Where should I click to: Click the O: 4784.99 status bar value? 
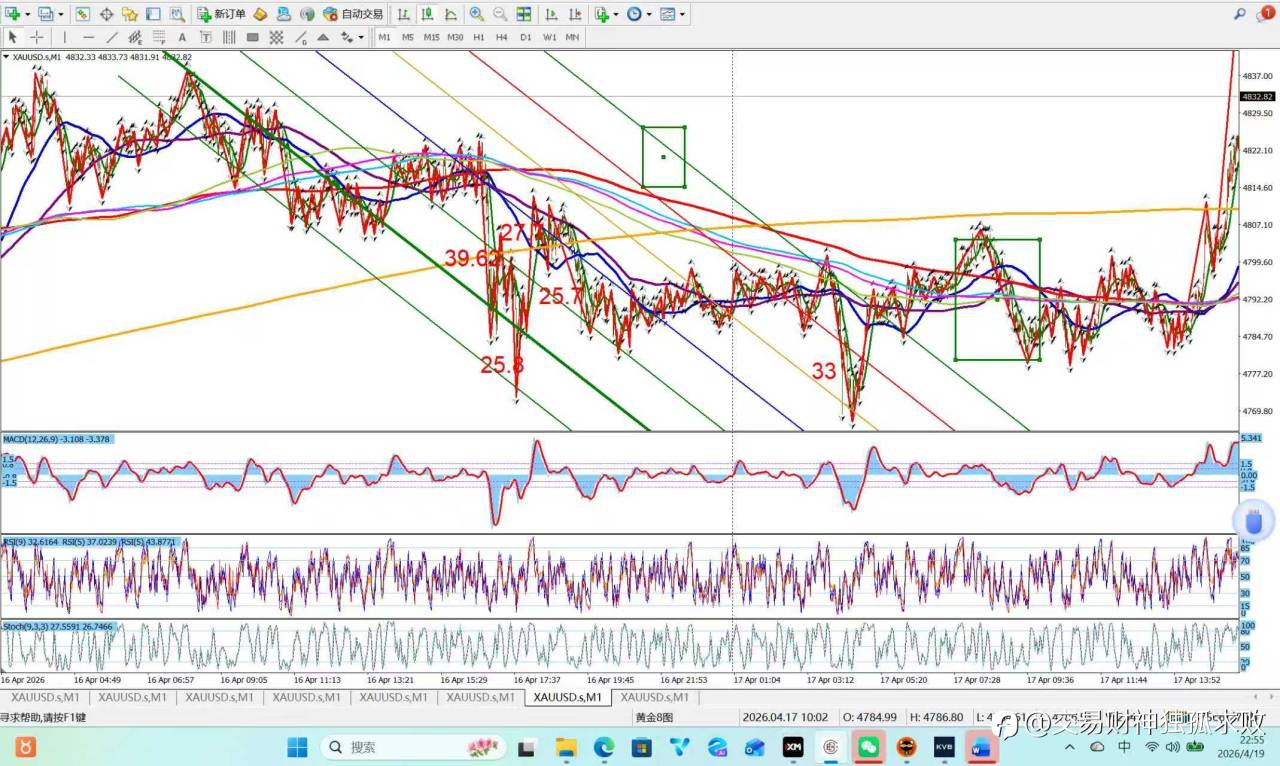point(869,717)
